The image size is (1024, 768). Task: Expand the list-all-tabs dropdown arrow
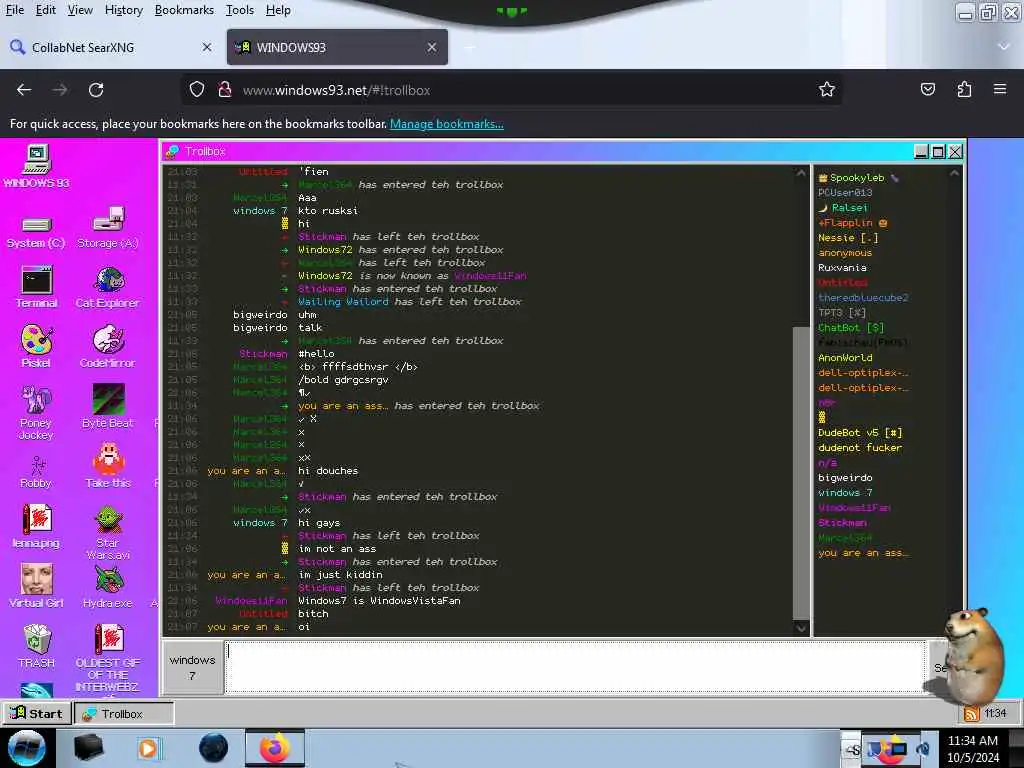click(x=1004, y=47)
